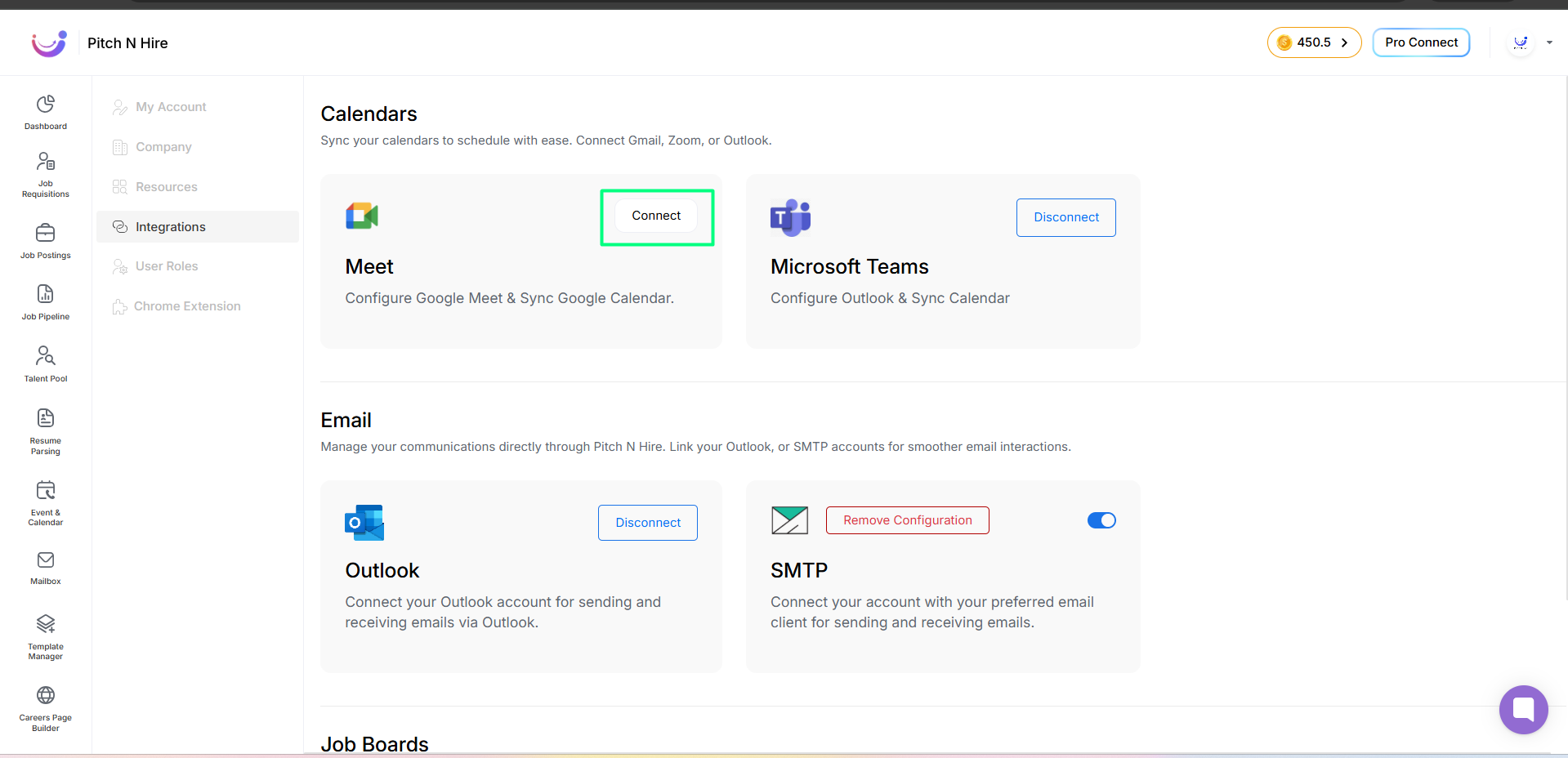Open Job Pipeline sidebar icon

[x=46, y=294]
